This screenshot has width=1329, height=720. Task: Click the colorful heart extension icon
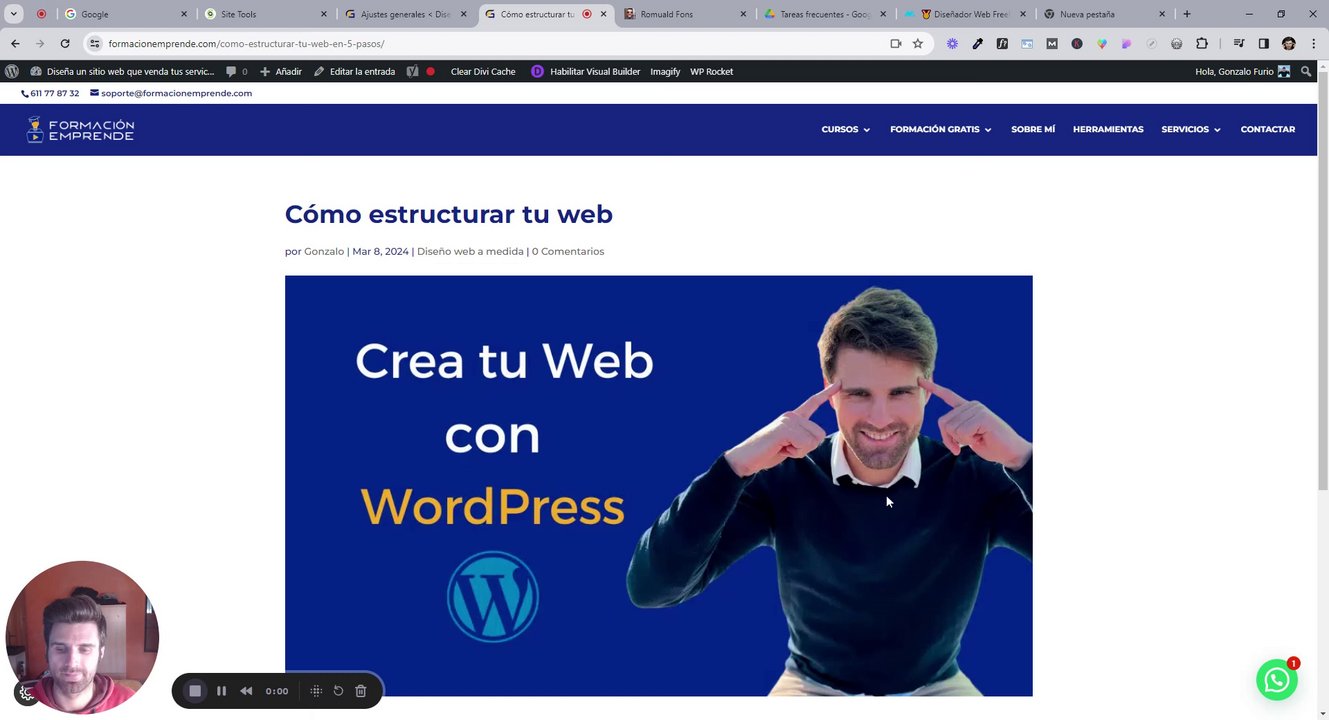[1102, 44]
